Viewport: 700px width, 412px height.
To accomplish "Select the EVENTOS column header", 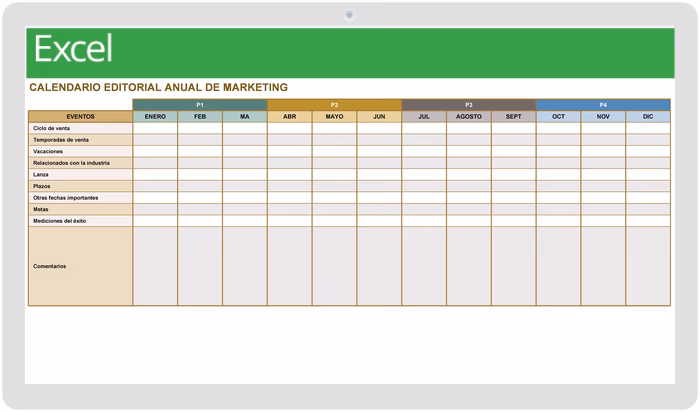I will point(80,117).
